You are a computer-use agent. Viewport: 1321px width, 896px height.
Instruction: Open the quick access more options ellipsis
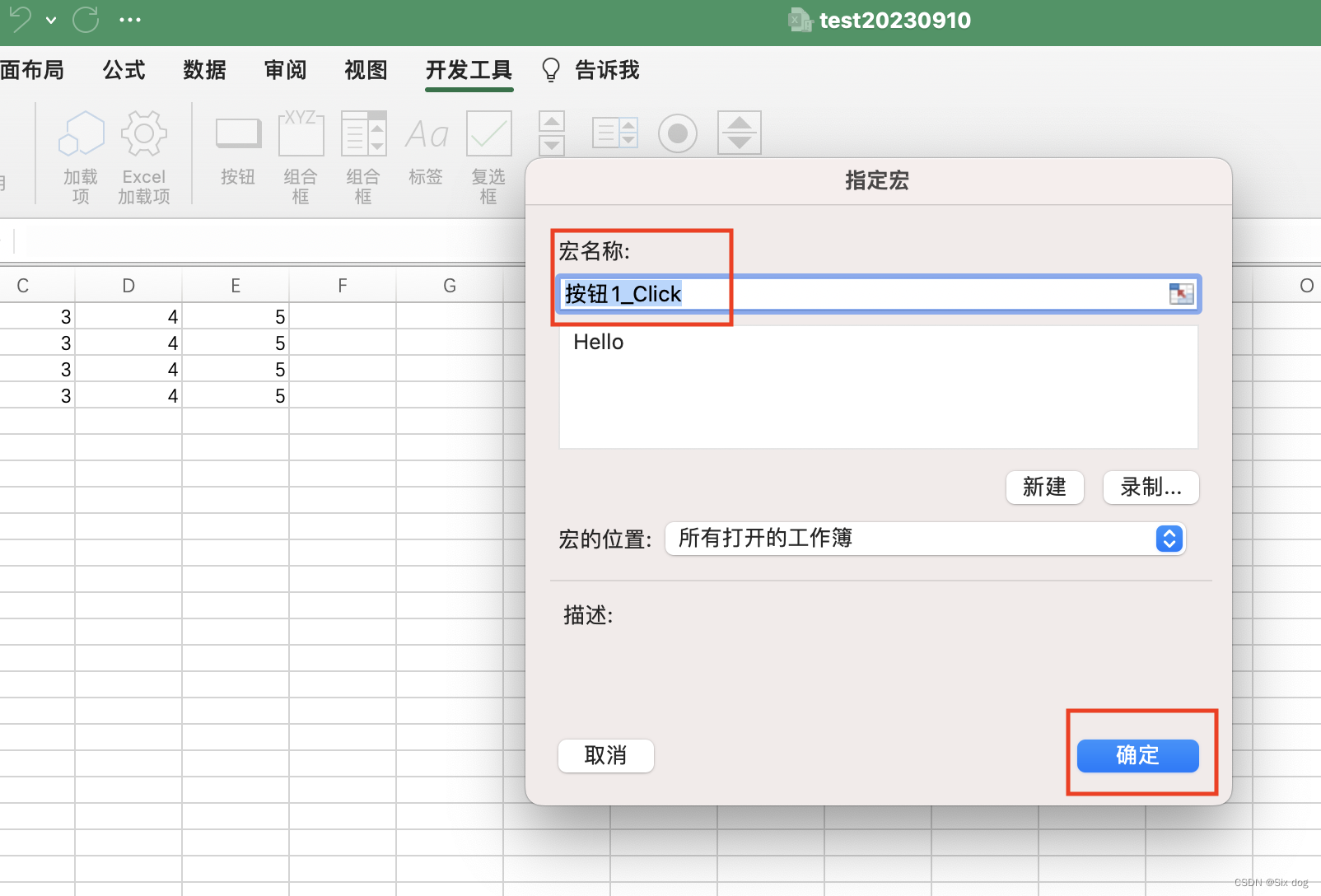(x=130, y=20)
